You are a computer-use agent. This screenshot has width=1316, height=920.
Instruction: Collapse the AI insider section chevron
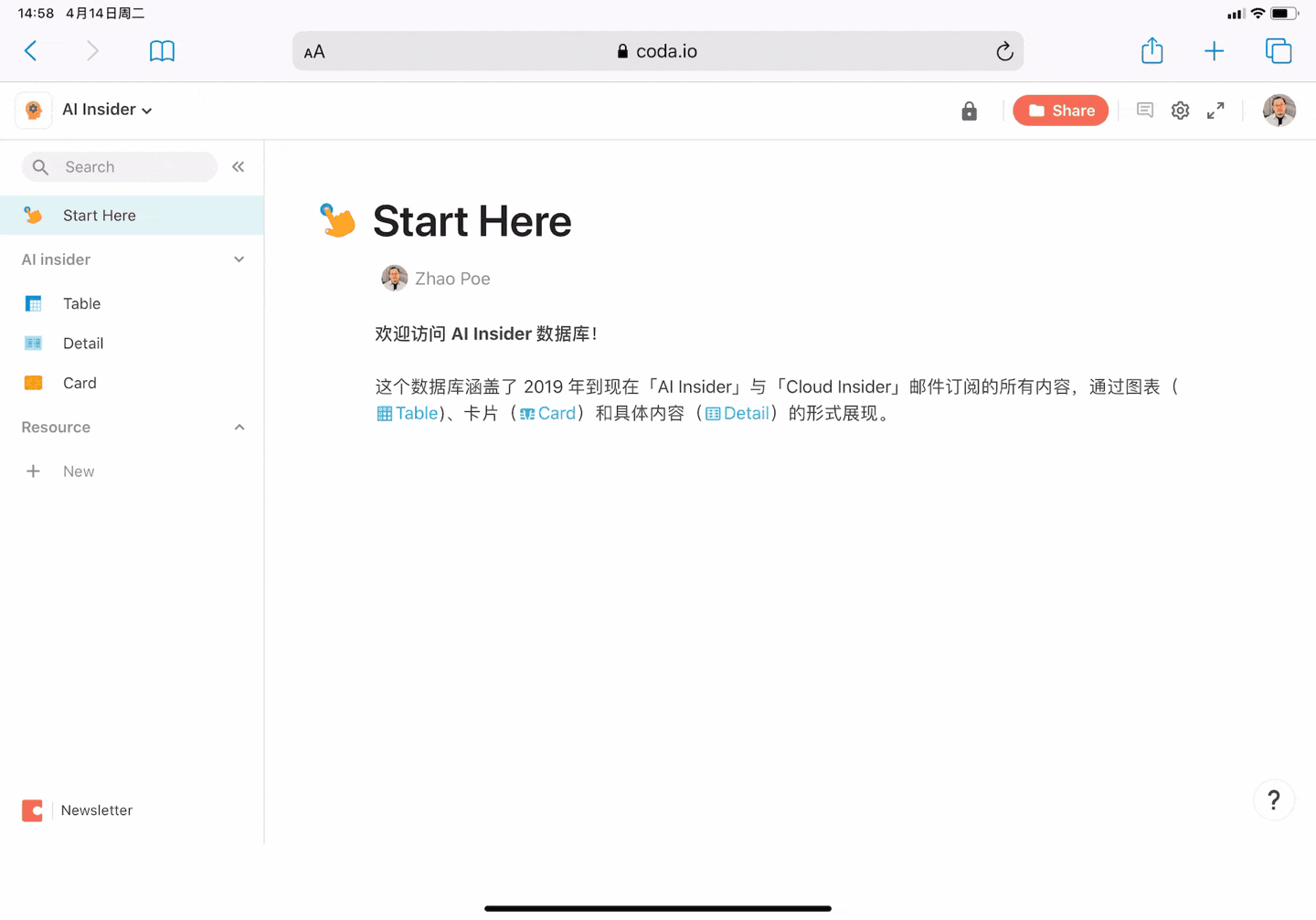pos(239,259)
